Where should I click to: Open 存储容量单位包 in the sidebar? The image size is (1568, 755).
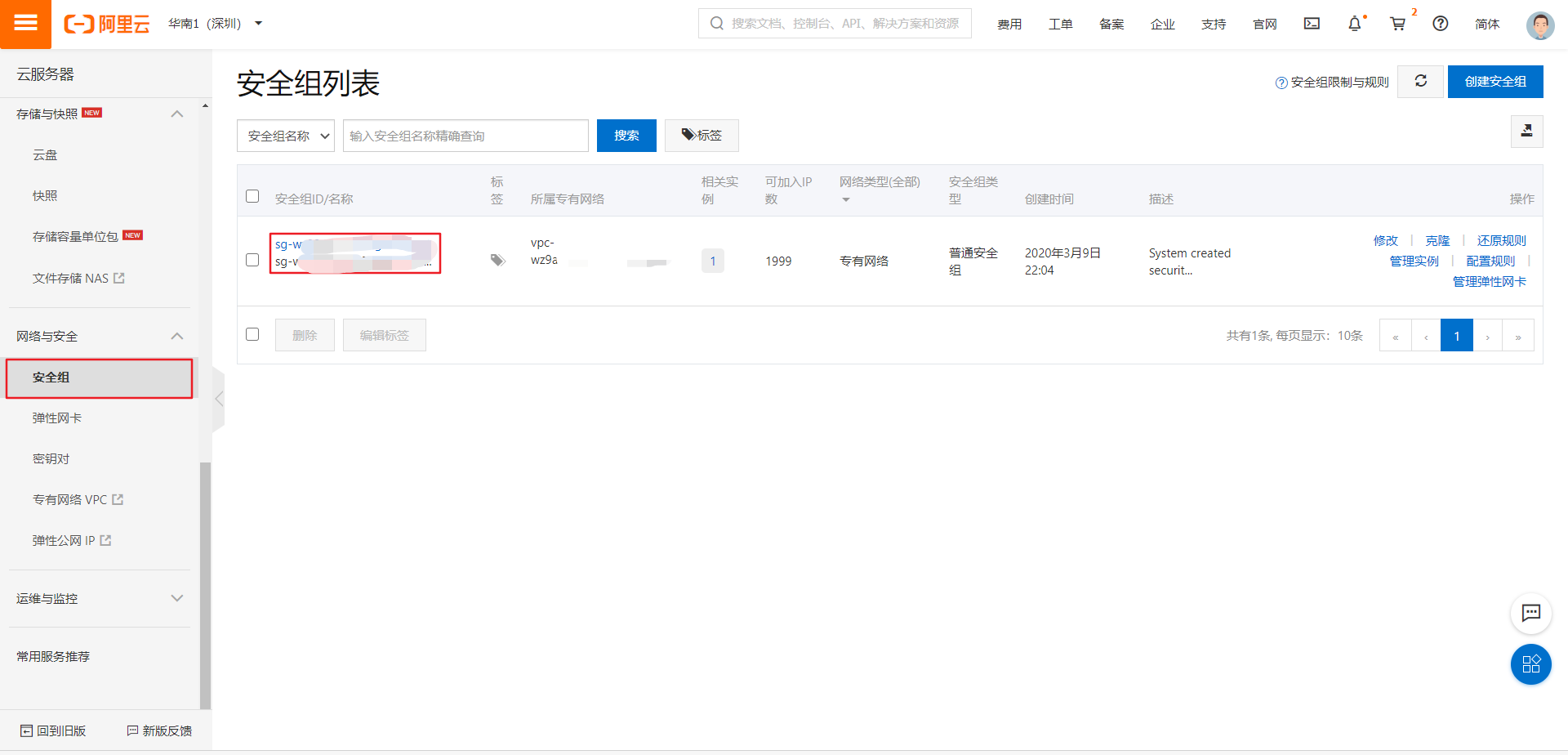75,236
